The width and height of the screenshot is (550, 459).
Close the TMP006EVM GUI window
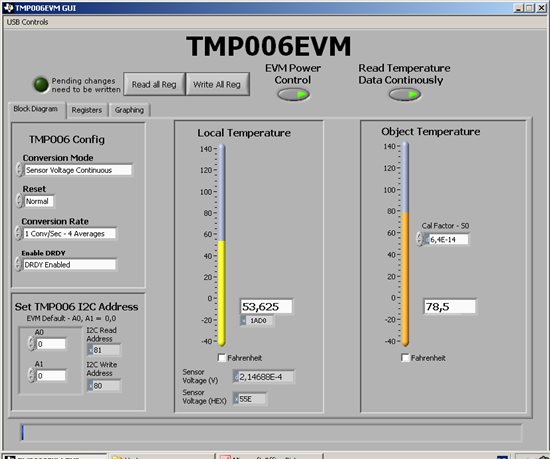tap(541, 8)
